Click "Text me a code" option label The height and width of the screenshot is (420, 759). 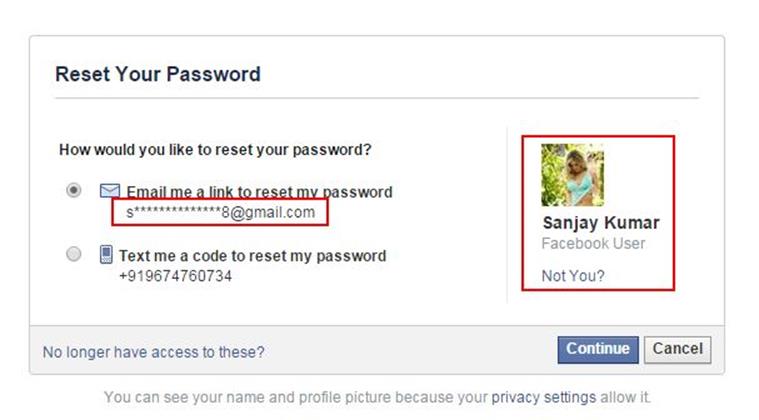point(252,255)
